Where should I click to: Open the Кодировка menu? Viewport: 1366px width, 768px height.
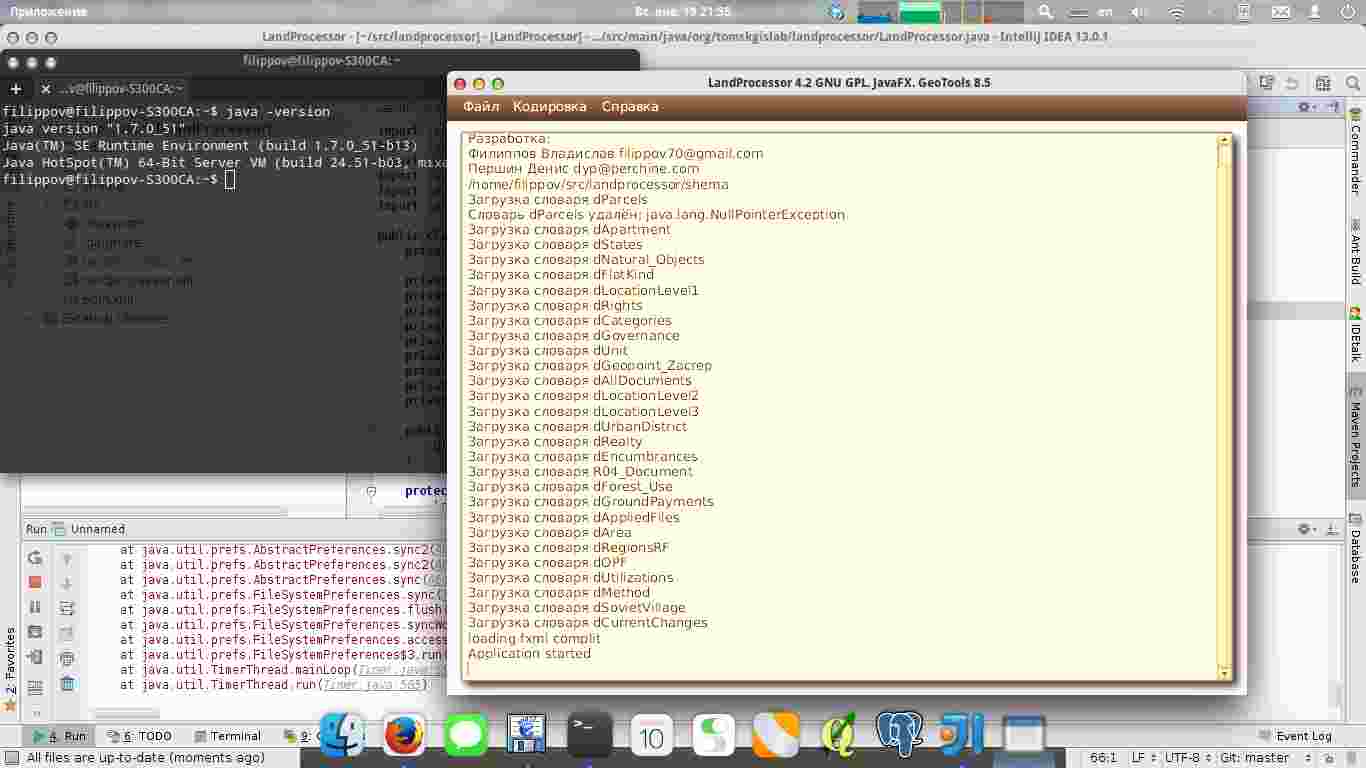(550, 106)
